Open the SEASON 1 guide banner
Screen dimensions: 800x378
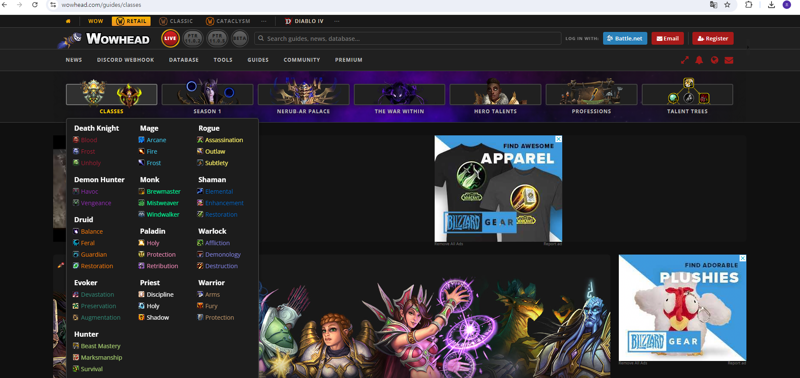coord(208,96)
